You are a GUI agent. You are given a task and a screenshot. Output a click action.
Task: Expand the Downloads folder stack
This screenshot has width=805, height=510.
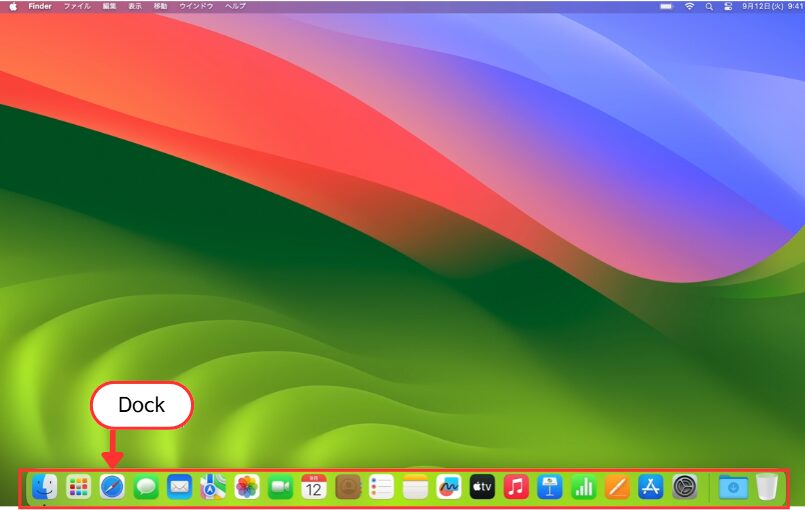point(733,487)
